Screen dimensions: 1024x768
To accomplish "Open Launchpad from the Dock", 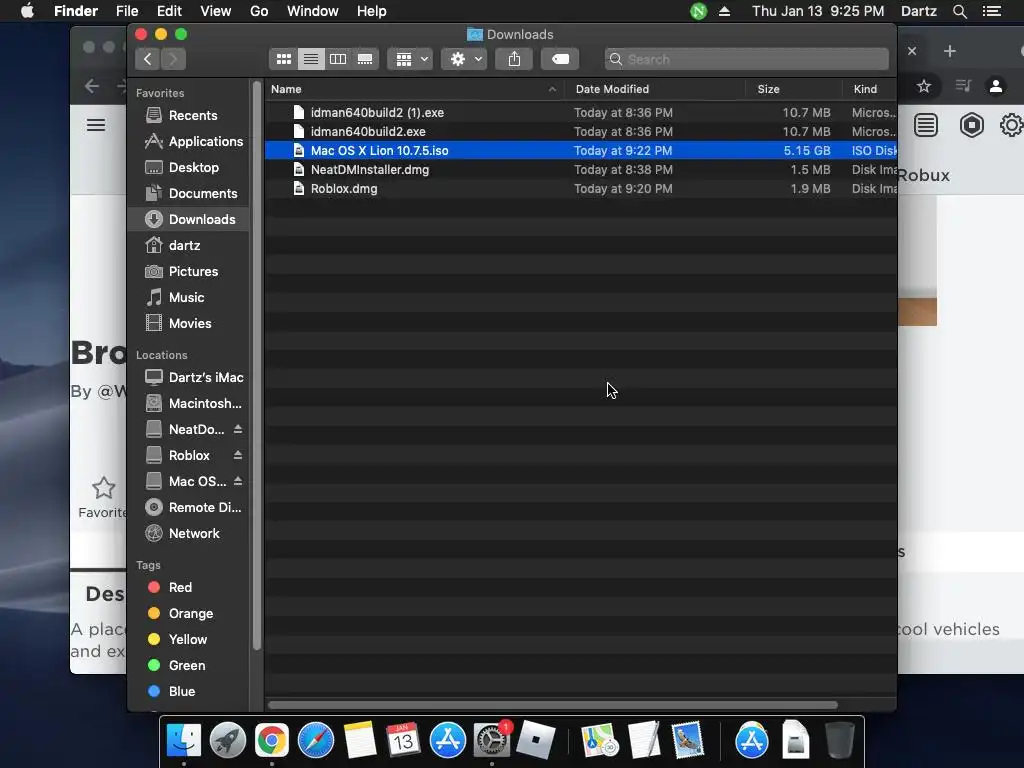I will point(228,741).
